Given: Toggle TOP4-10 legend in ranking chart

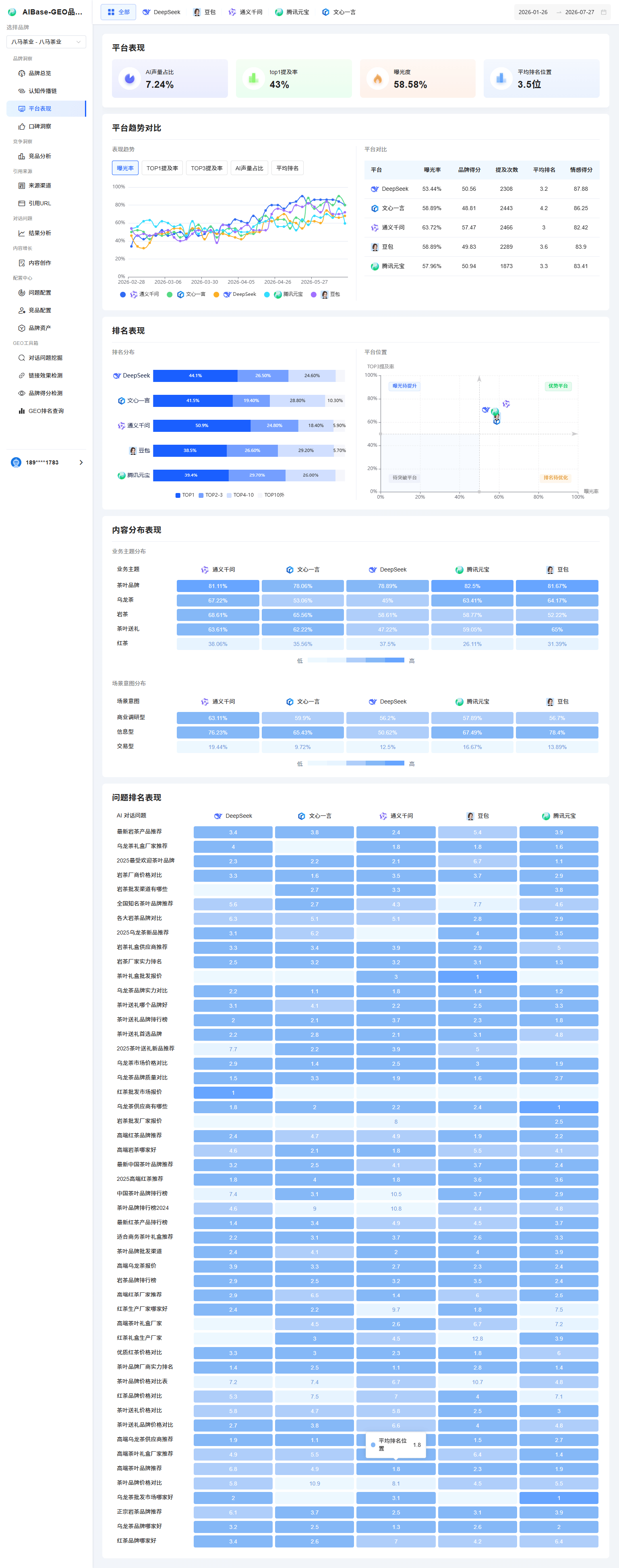Looking at the screenshot, I should (x=240, y=495).
